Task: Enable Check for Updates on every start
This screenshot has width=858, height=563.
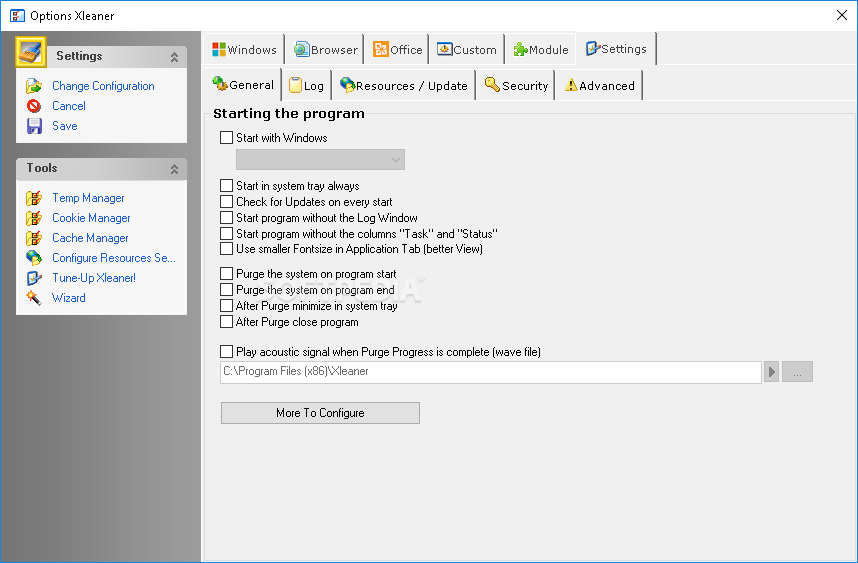Action: tap(227, 202)
